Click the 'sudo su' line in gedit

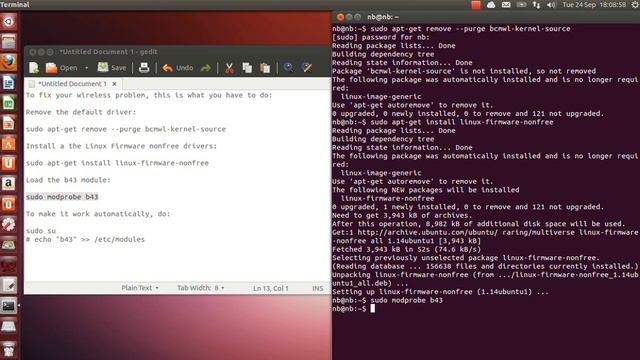(41, 231)
